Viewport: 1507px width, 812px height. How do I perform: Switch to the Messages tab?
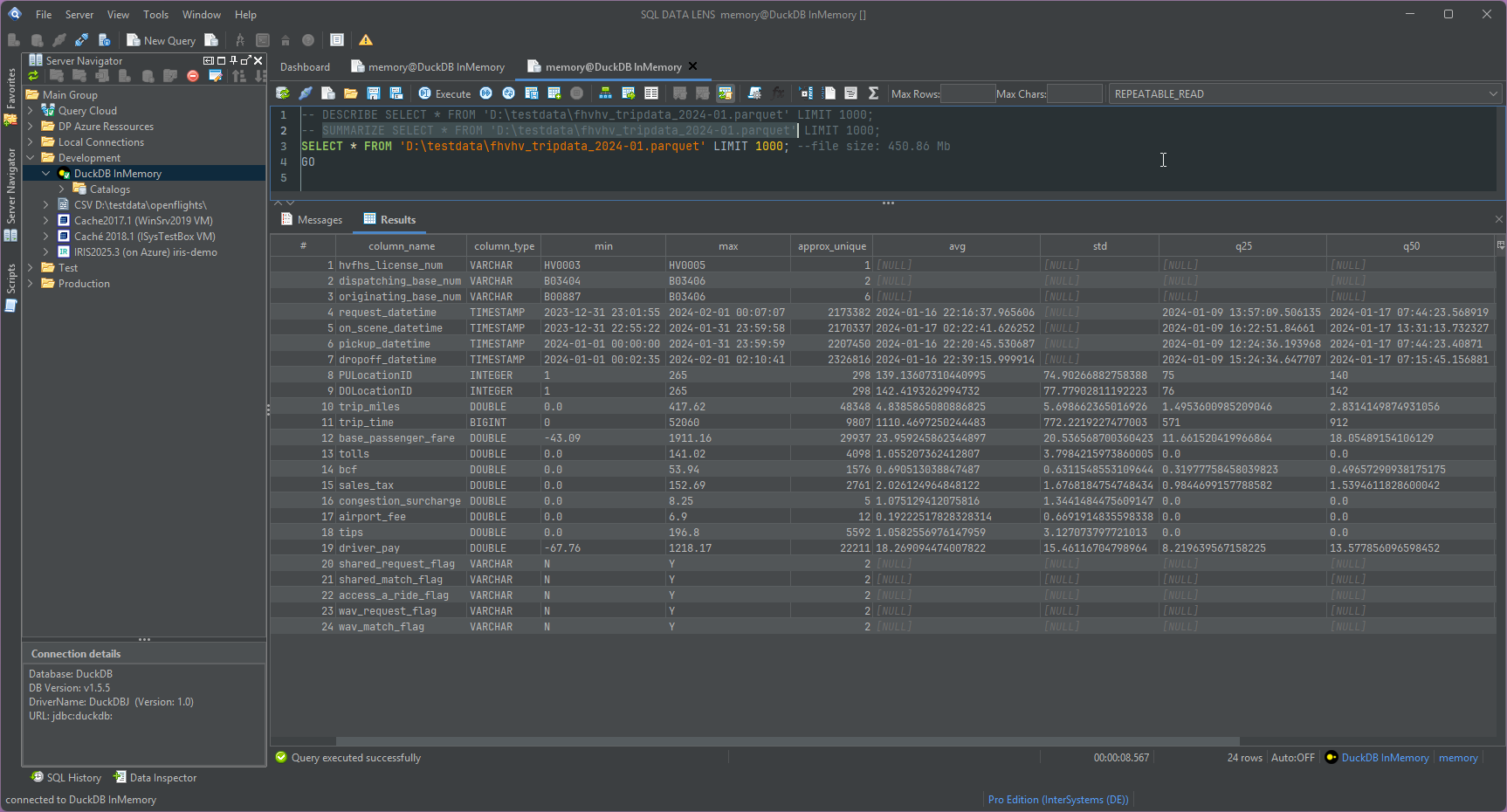tap(312, 219)
